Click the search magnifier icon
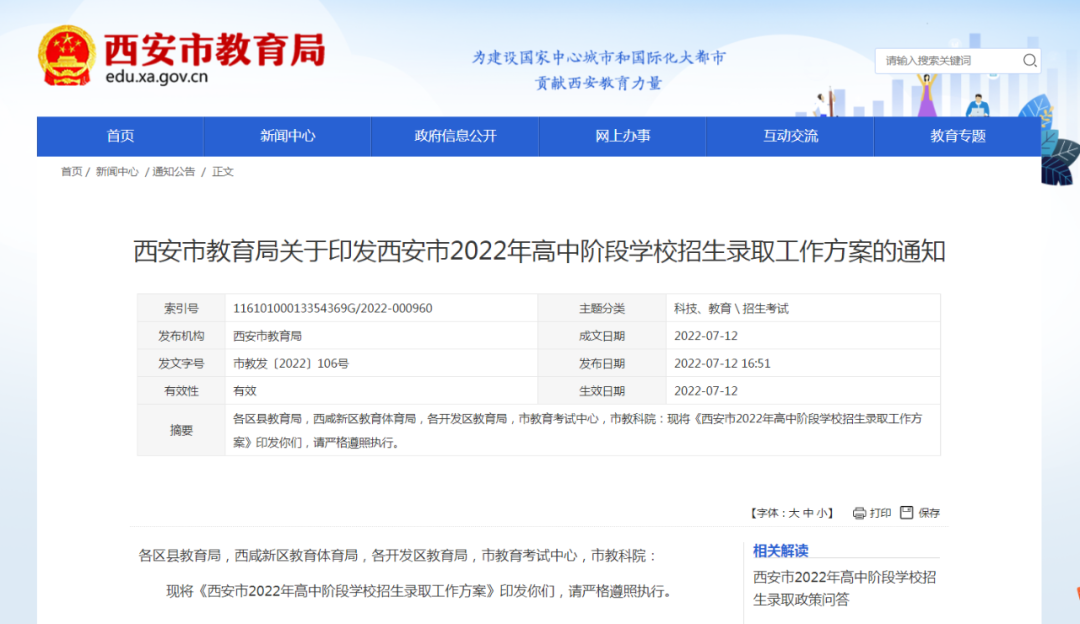The width and height of the screenshot is (1080, 624). tap(1029, 61)
